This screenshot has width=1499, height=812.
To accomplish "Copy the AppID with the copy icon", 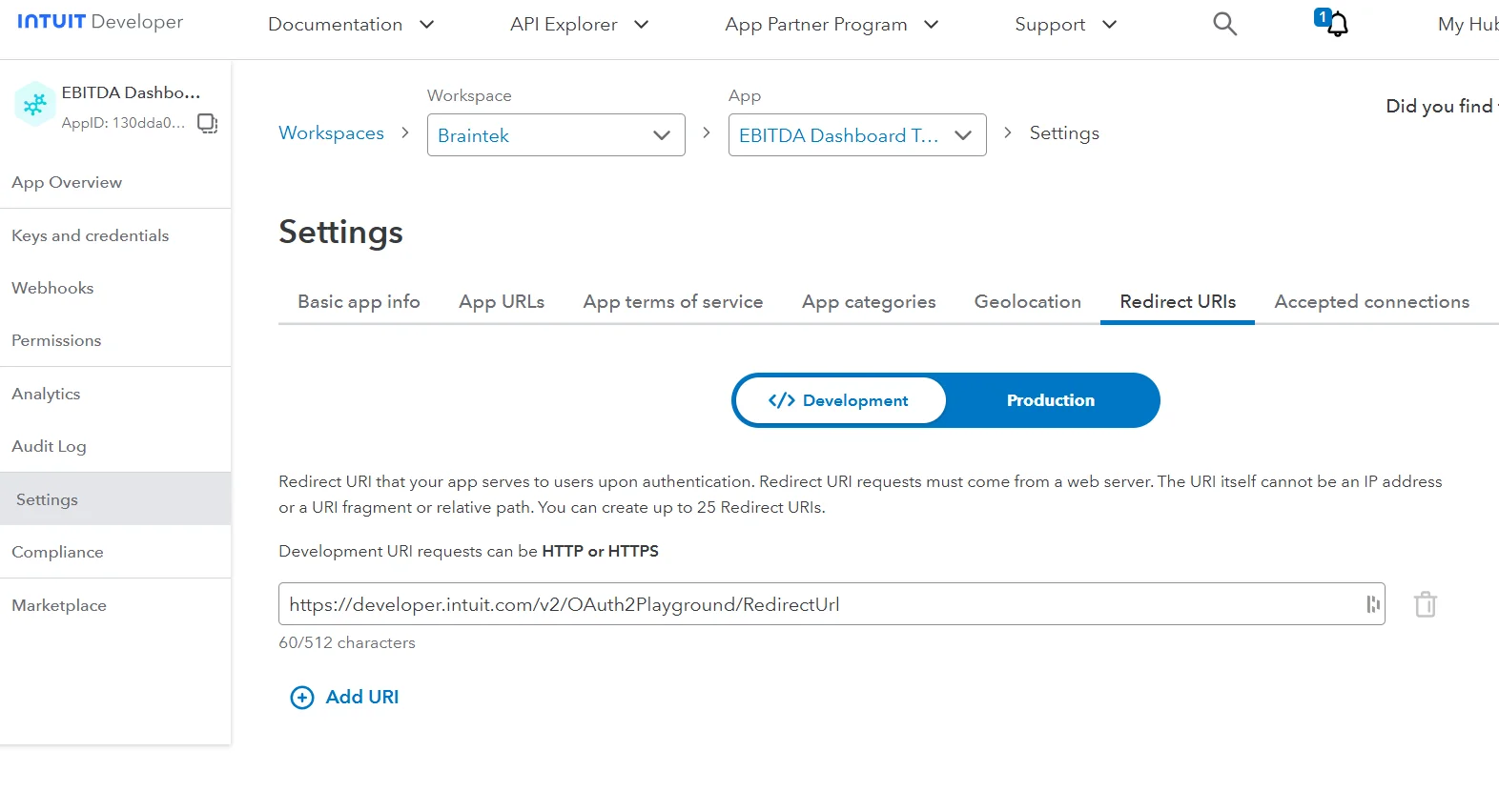I will pyautogui.click(x=207, y=123).
